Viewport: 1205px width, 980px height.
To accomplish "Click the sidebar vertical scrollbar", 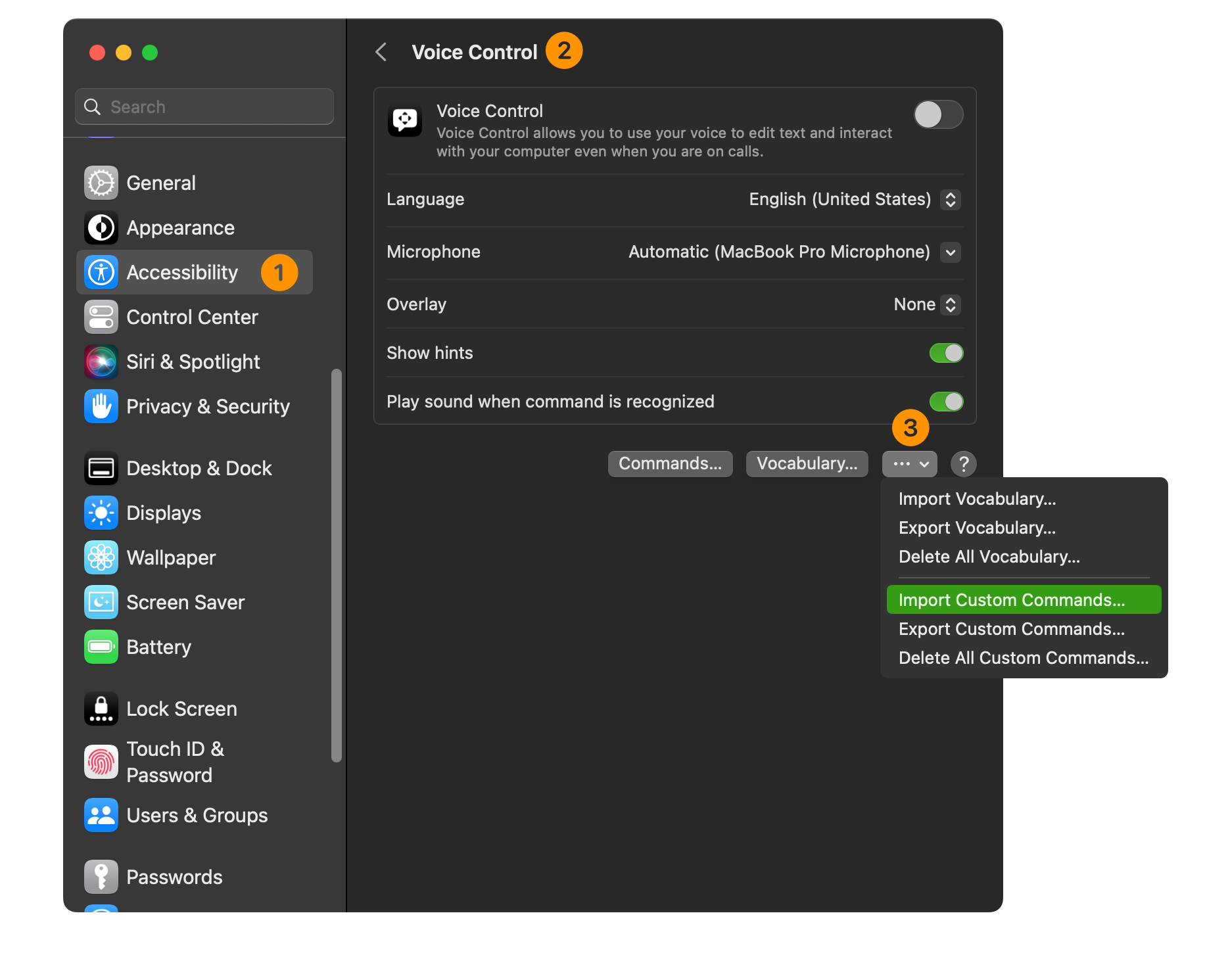I will coord(337,565).
